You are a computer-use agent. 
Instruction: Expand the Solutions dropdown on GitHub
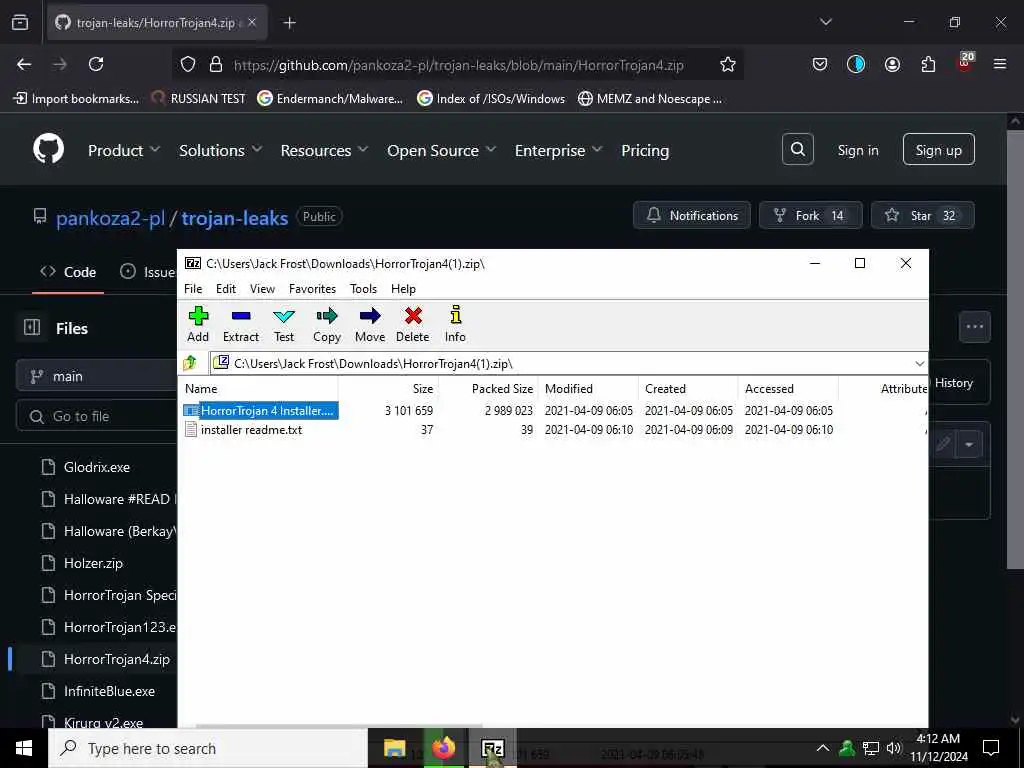[221, 150]
